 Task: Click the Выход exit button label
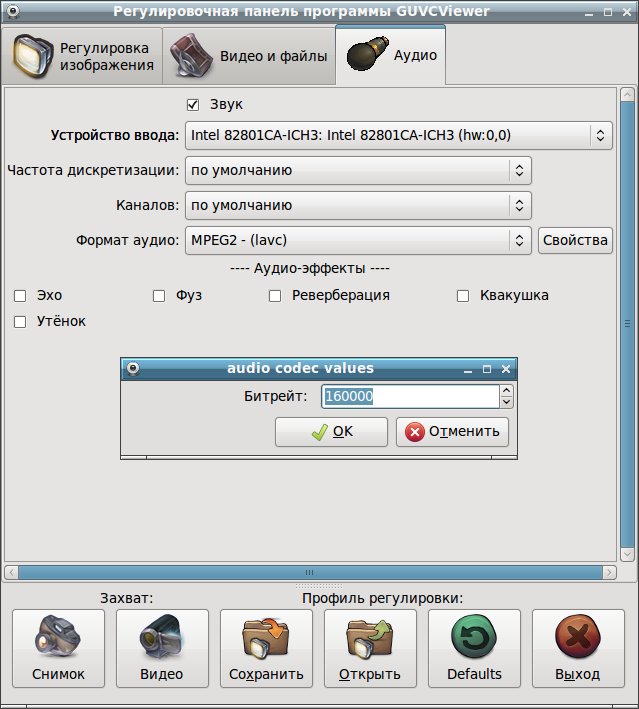pos(577,674)
